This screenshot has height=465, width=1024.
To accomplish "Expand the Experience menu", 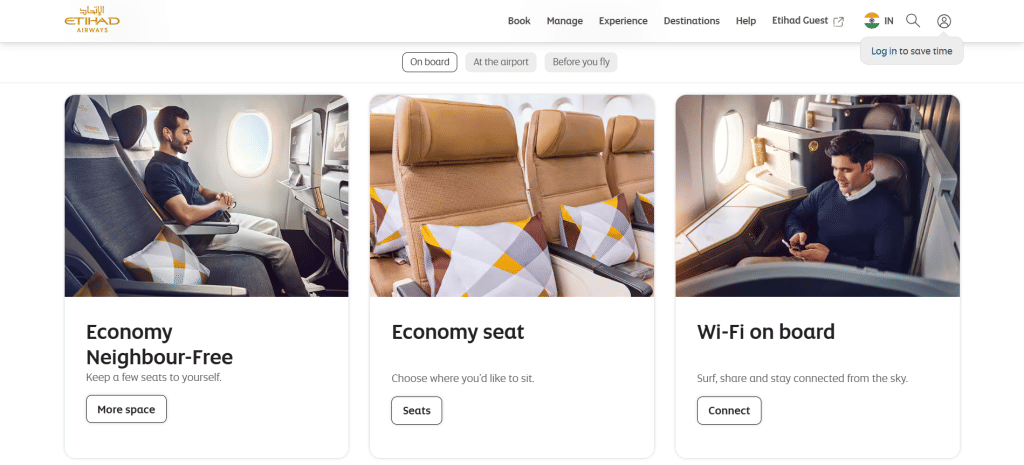I will coord(623,21).
